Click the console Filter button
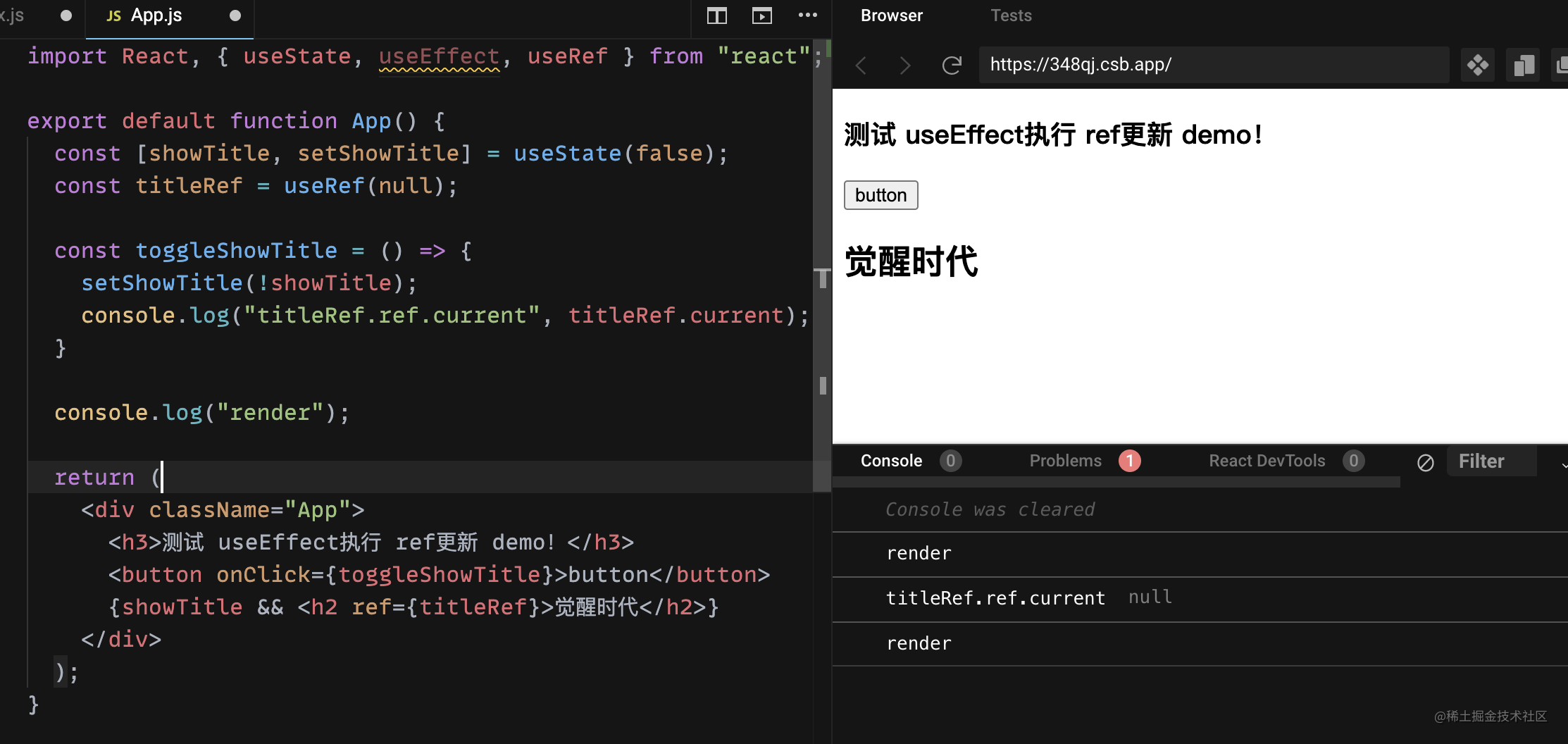Screen dimensions: 1568x744 pyautogui.click(x=1481, y=461)
